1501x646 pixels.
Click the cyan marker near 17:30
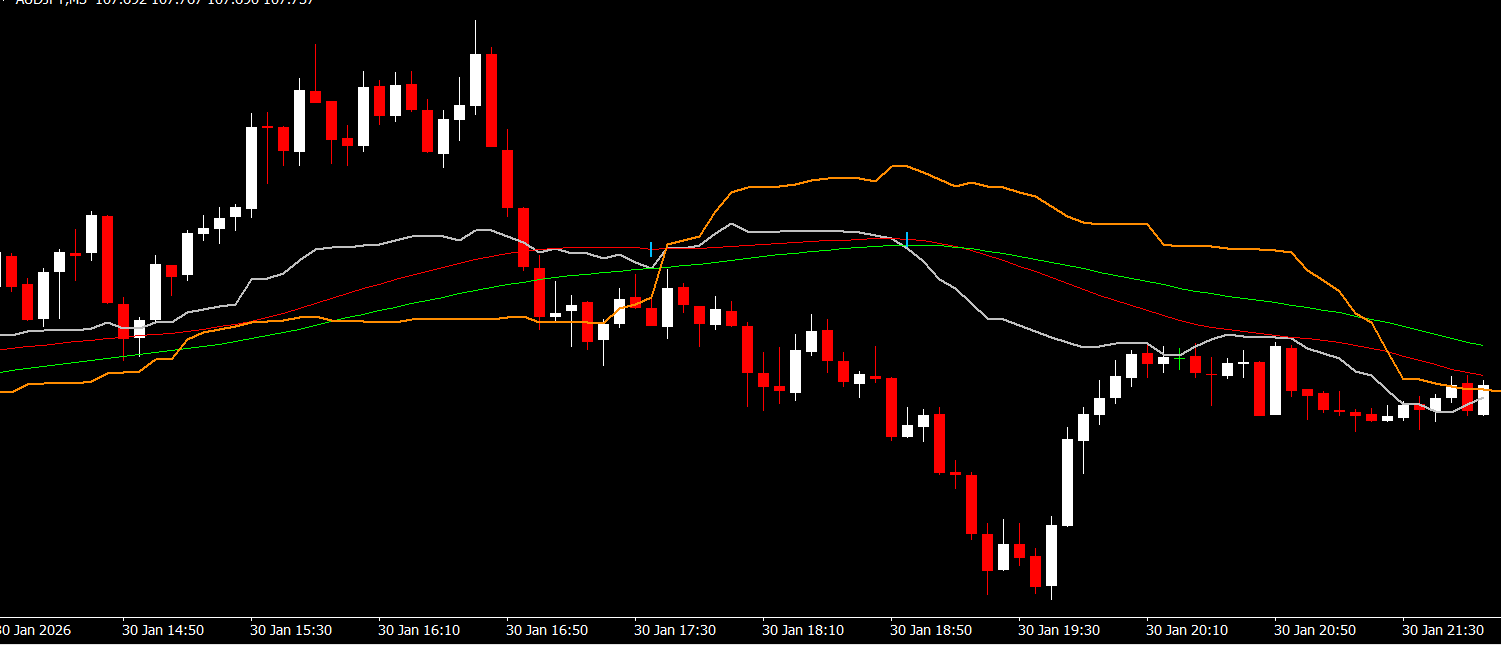click(651, 249)
